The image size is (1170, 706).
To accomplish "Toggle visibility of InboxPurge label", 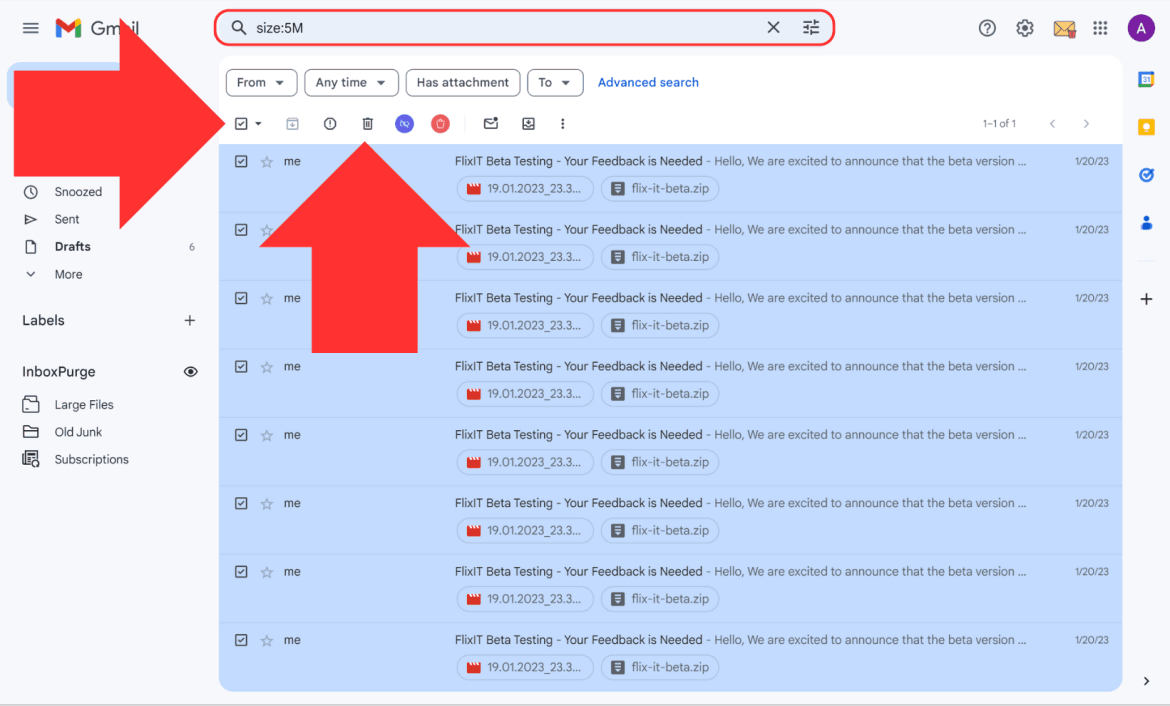I will pos(190,371).
